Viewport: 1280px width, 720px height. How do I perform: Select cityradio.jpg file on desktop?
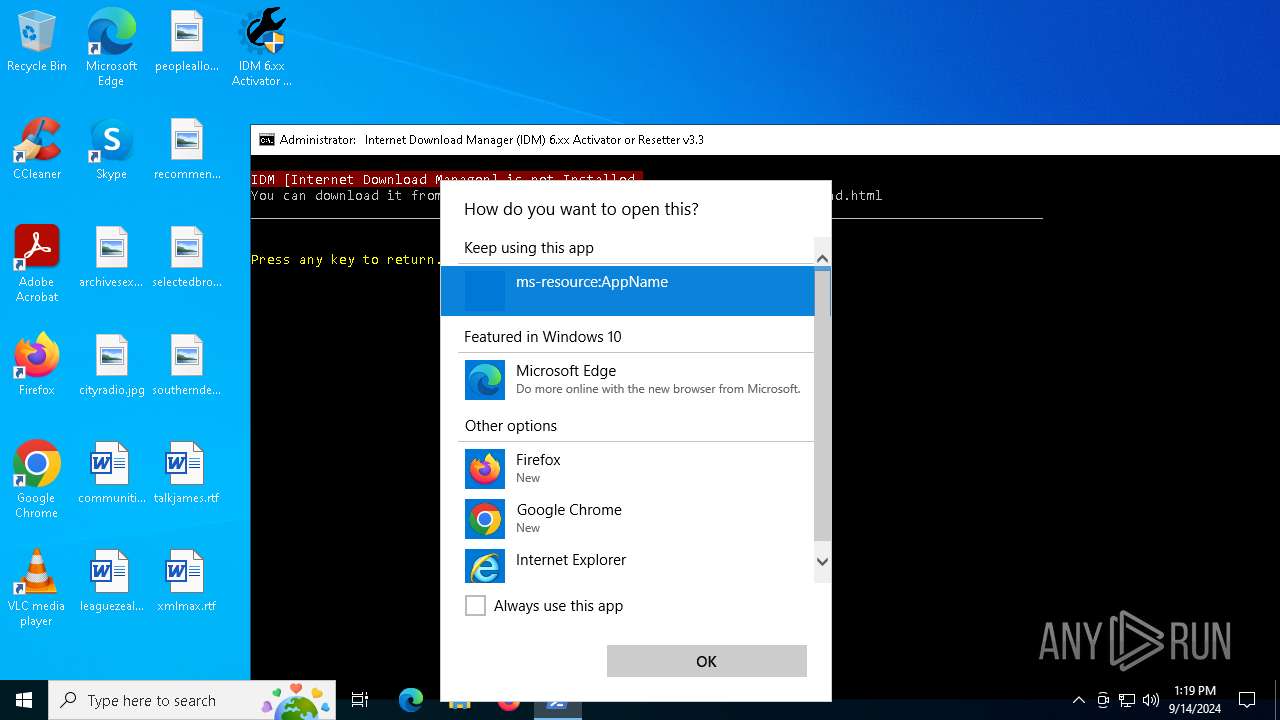(x=111, y=366)
